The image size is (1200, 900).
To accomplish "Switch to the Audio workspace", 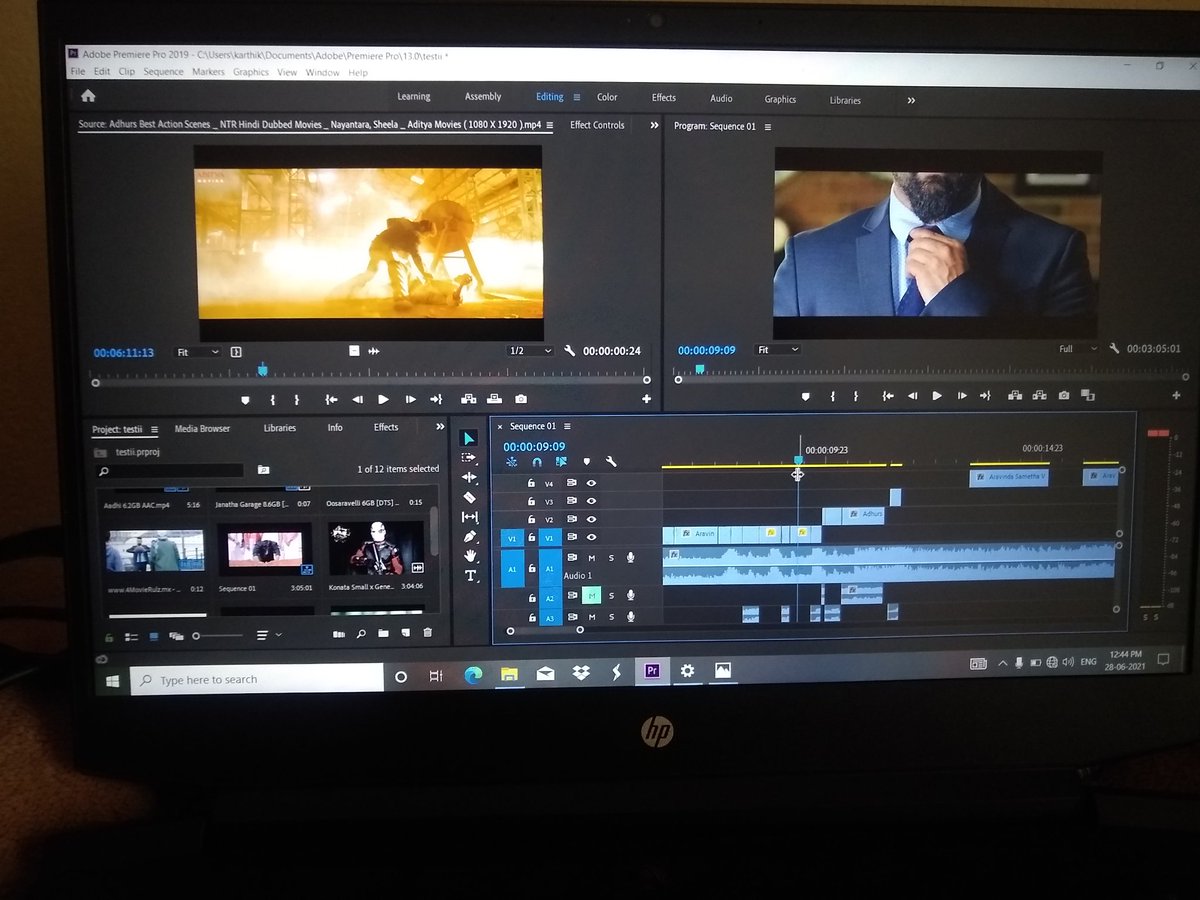I will click(x=721, y=98).
